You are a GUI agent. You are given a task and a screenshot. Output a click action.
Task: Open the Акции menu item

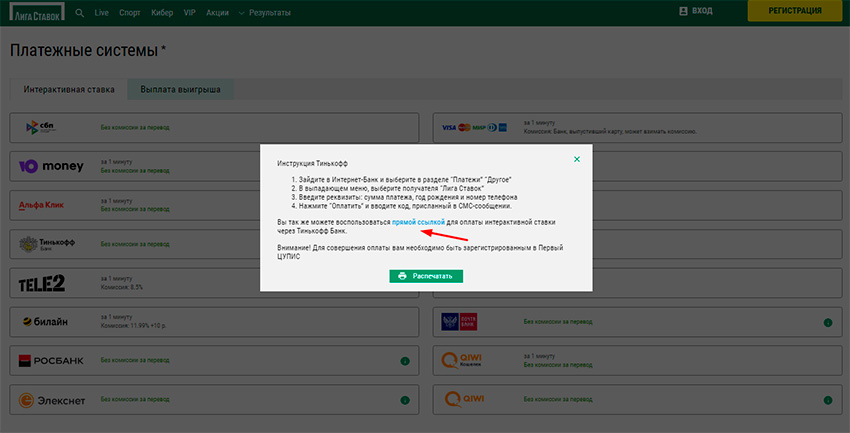217,12
